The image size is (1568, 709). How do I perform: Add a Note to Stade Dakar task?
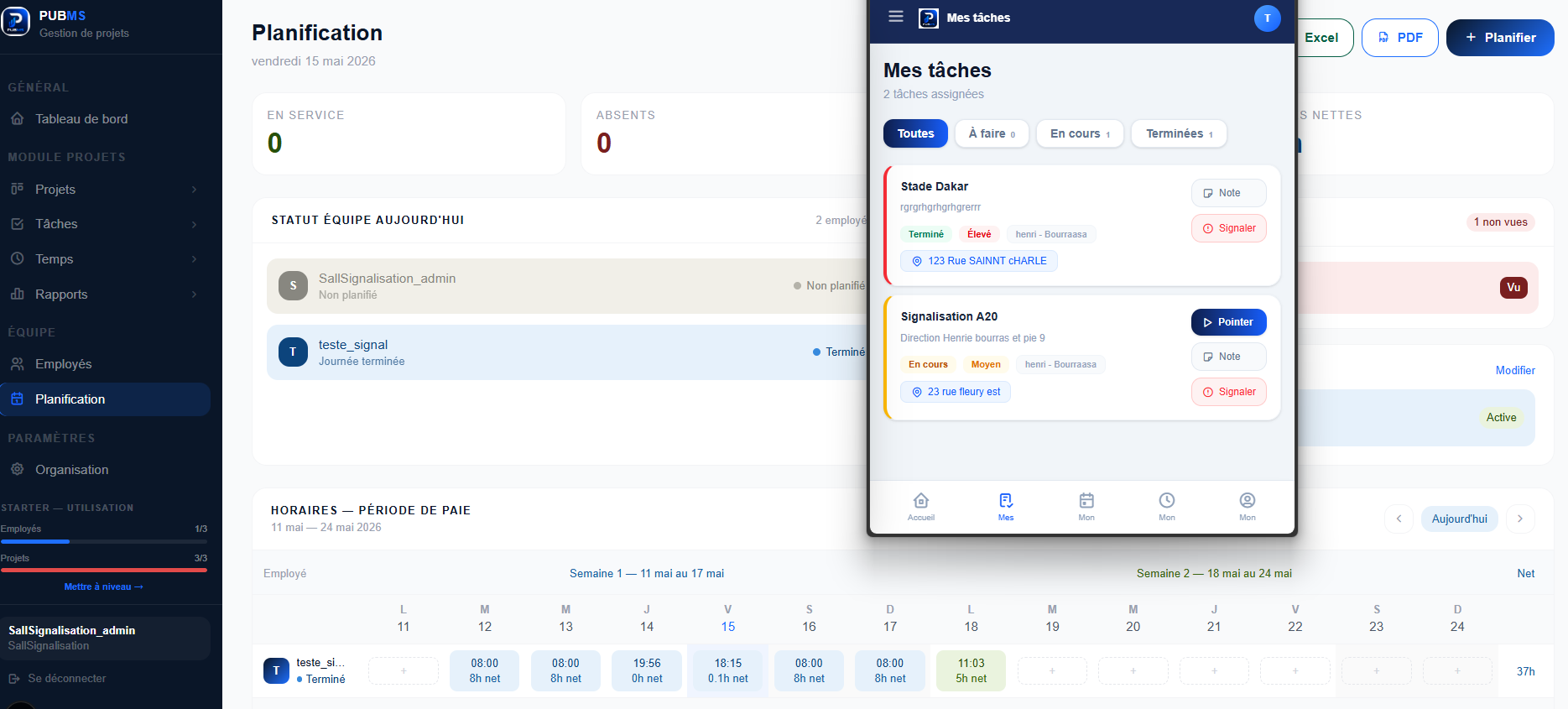point(1228,193)
